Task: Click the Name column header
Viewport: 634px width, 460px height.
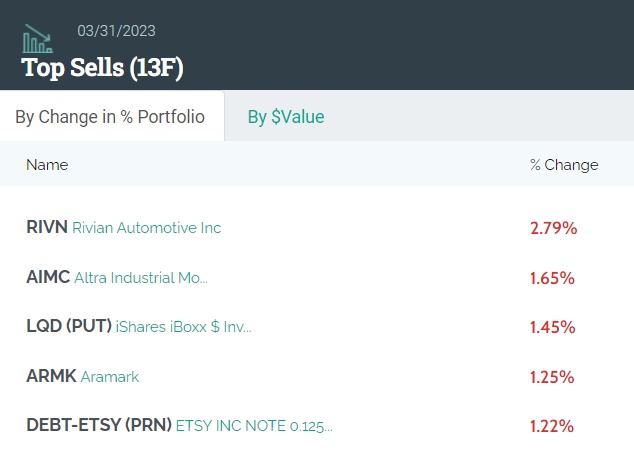Action: pos(47,165)
